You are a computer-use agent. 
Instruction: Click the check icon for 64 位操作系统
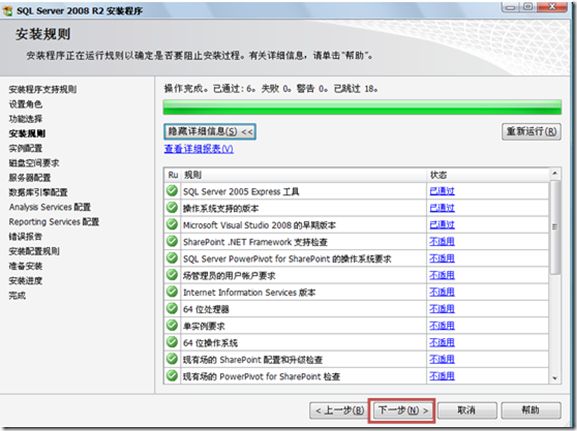tap(172, 342)
